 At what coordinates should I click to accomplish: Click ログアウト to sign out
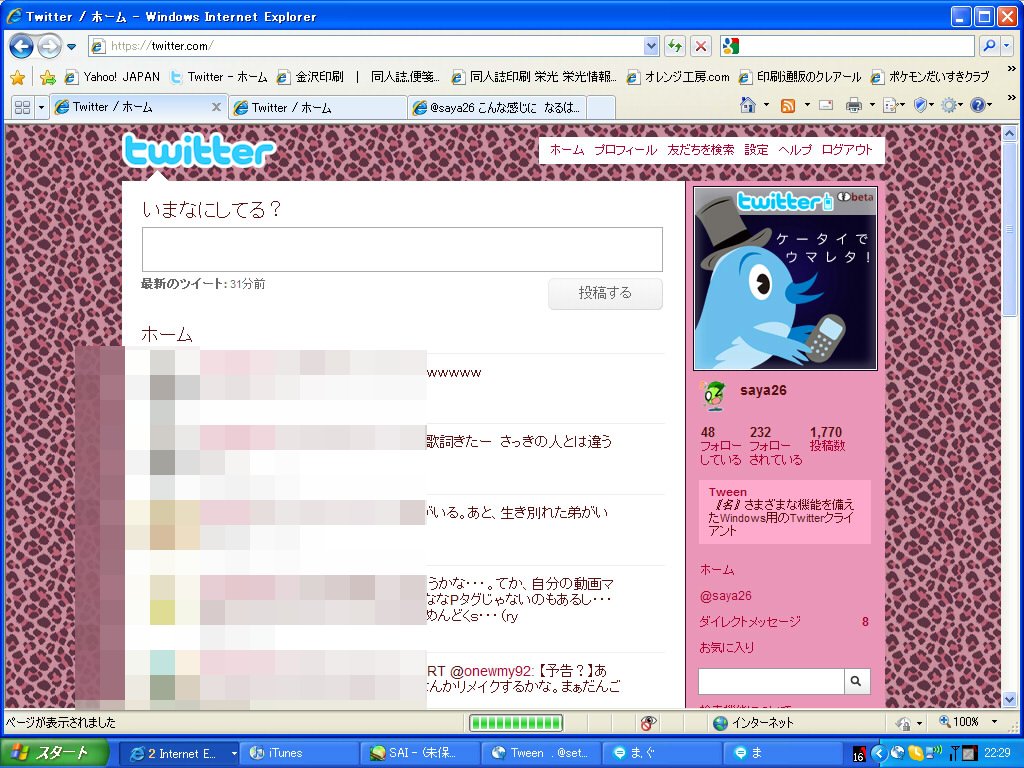point(847,150)
